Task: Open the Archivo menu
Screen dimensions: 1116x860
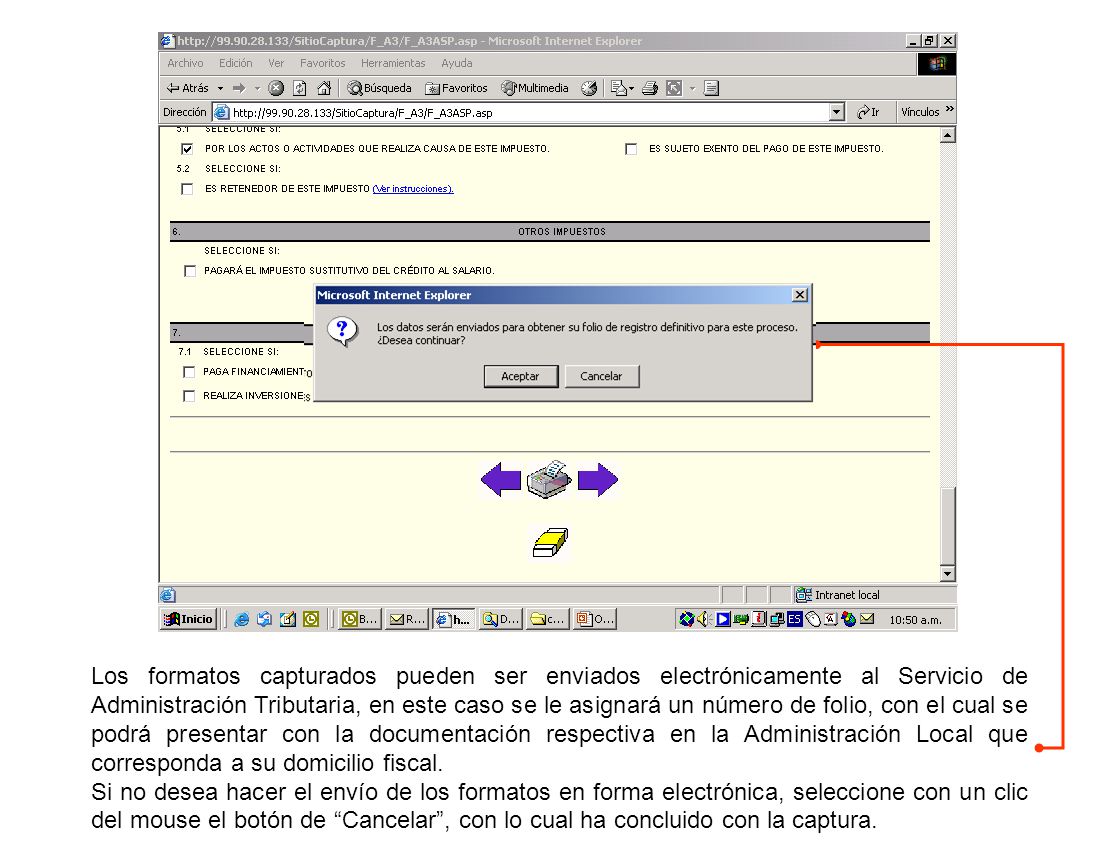Action: coord(185,63)
